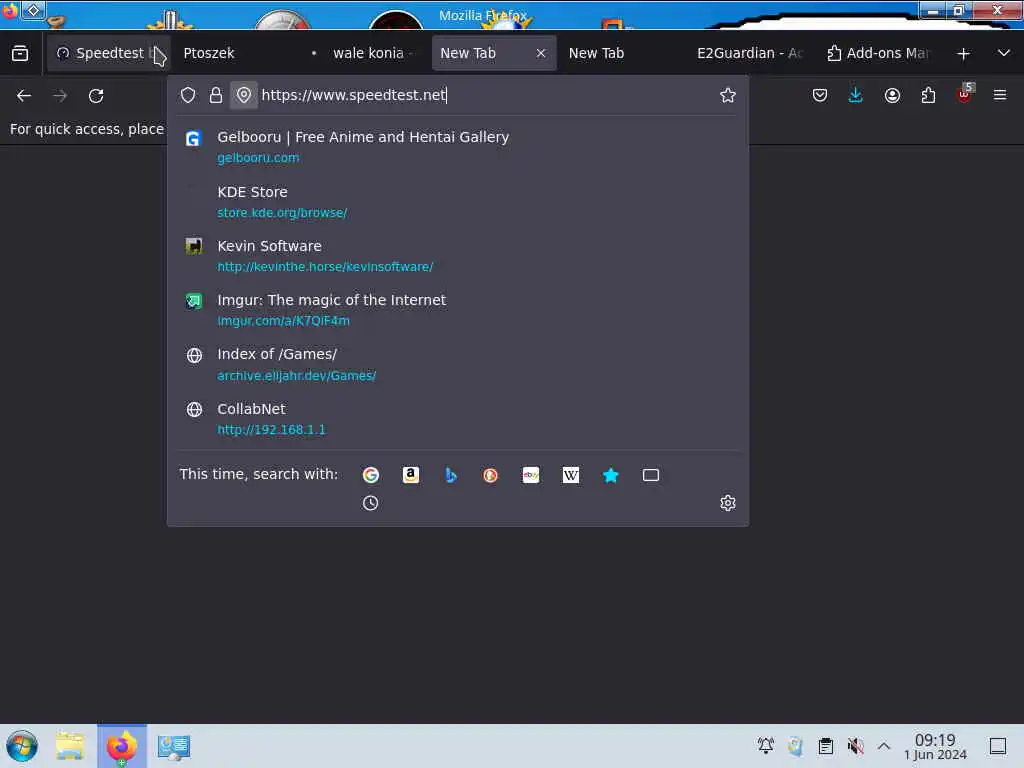
Task: Select Firefox in the taskbar
Action: tap(122, 746)
